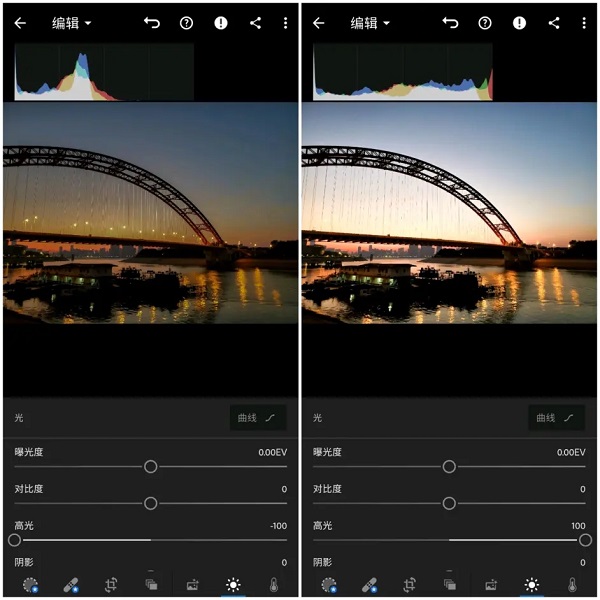Select the crop tool in right bottom toolbar
The image size is (600, 600).
click(x=410, y=585)
